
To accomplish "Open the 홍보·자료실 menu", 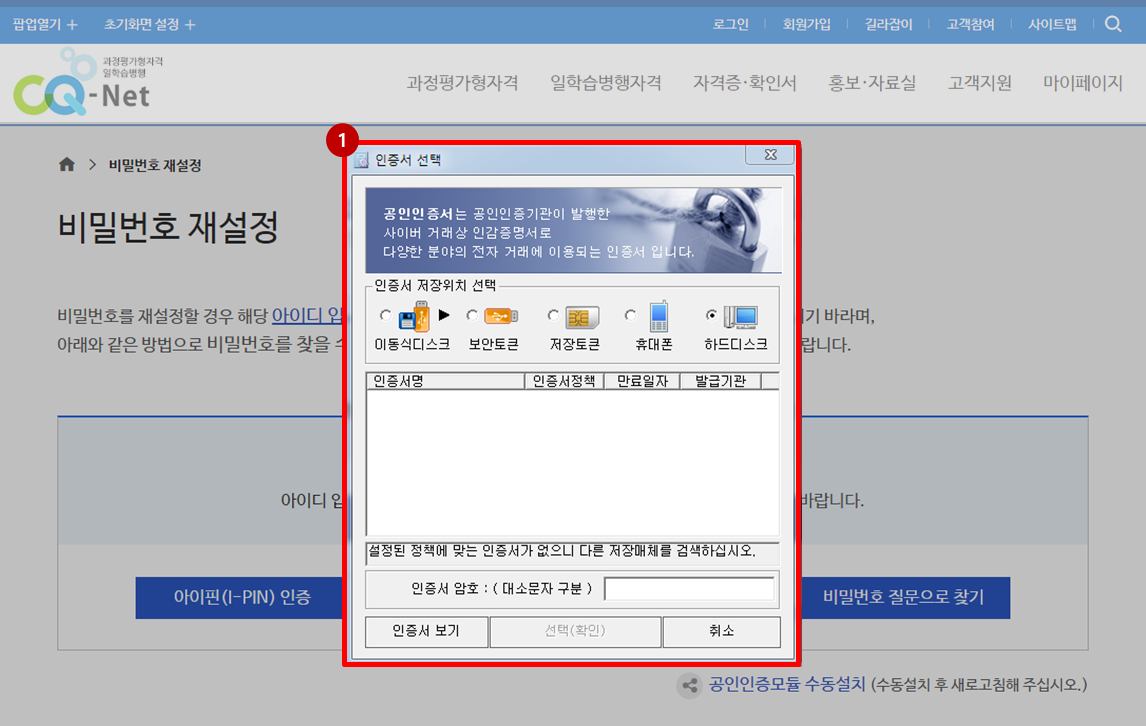I will [x=872, y=83].
